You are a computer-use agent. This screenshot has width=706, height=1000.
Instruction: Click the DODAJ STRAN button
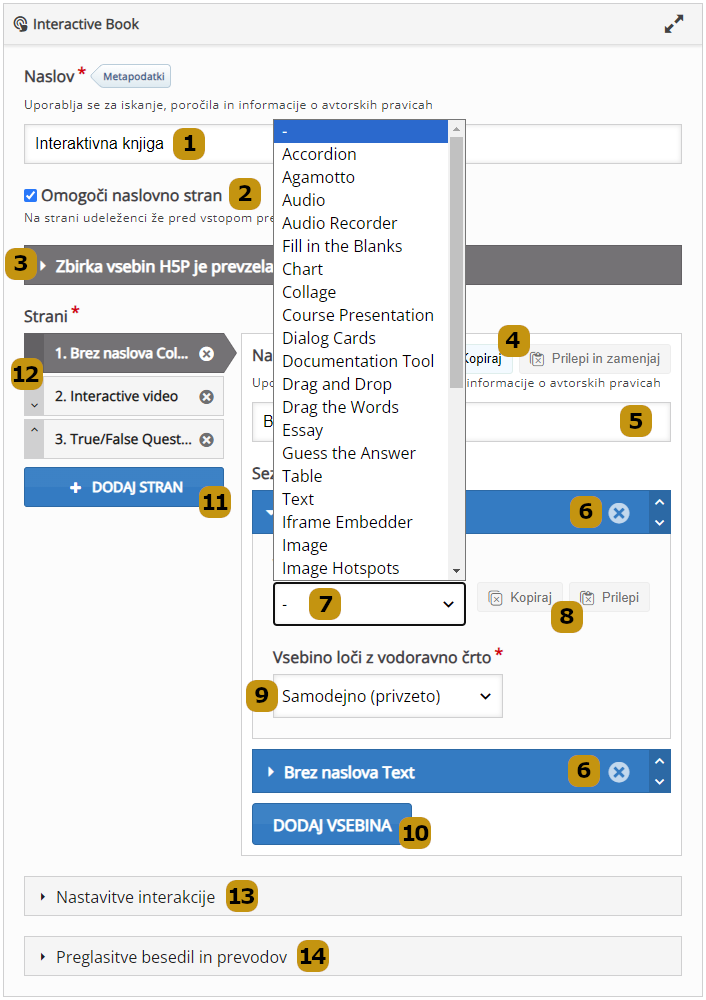[x=124, y=487]
